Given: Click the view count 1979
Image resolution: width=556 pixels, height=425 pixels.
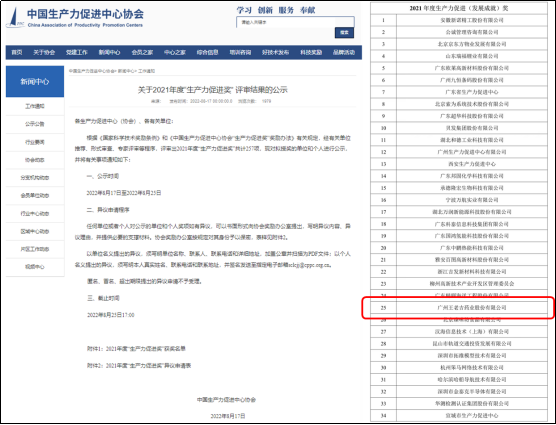Looking at the screenshot, I should click(x=266, y=101).
